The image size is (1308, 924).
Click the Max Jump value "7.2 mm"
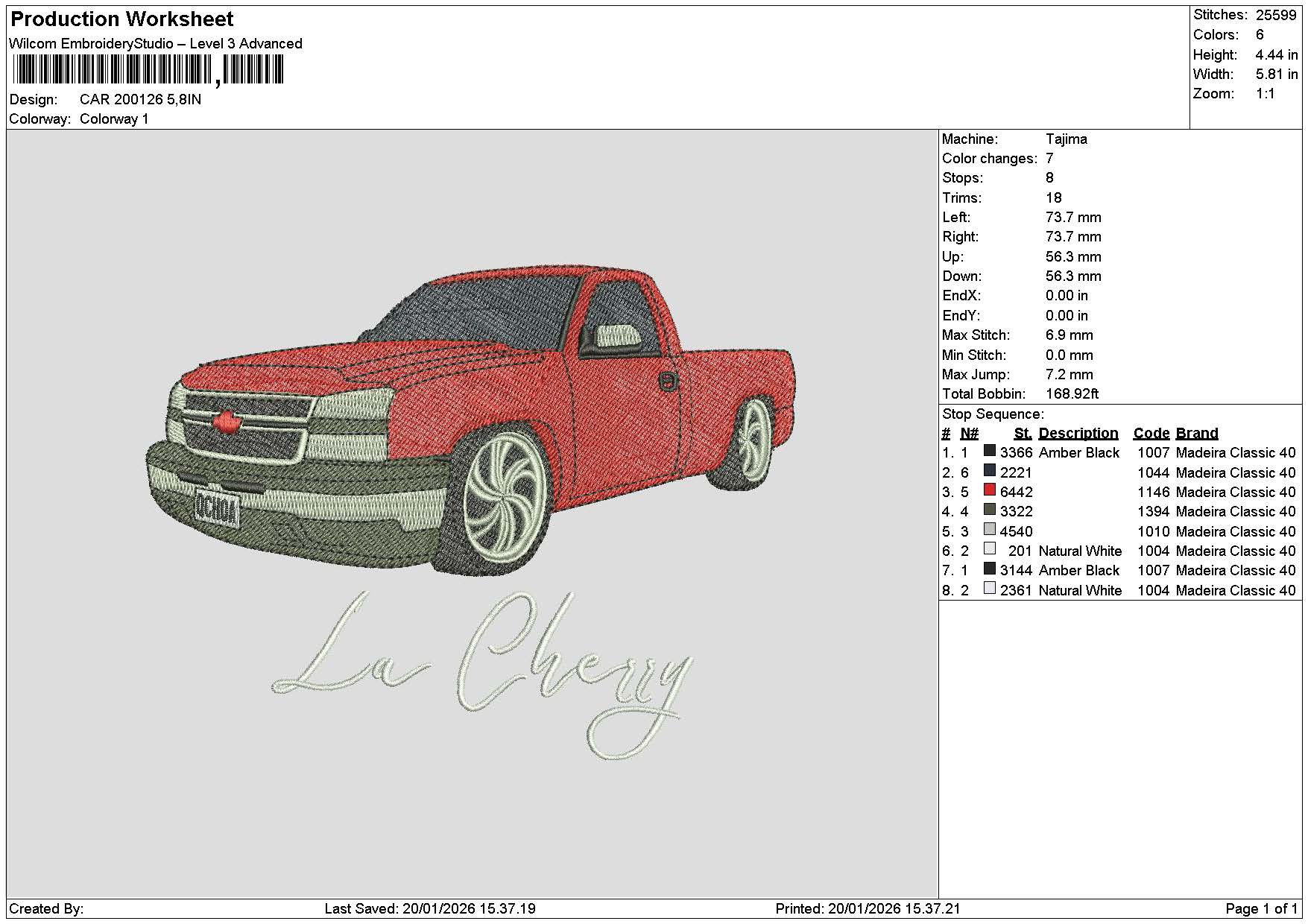pos(1070,375)
